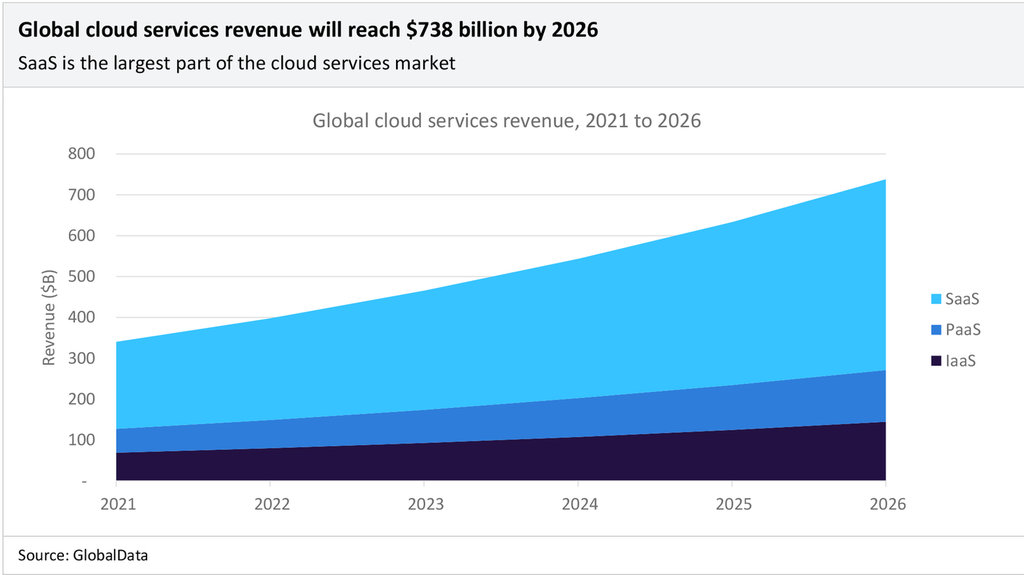Click the PaaS legend color swatch
Screen dimensions: 1024x575
[x=936, y=329]
